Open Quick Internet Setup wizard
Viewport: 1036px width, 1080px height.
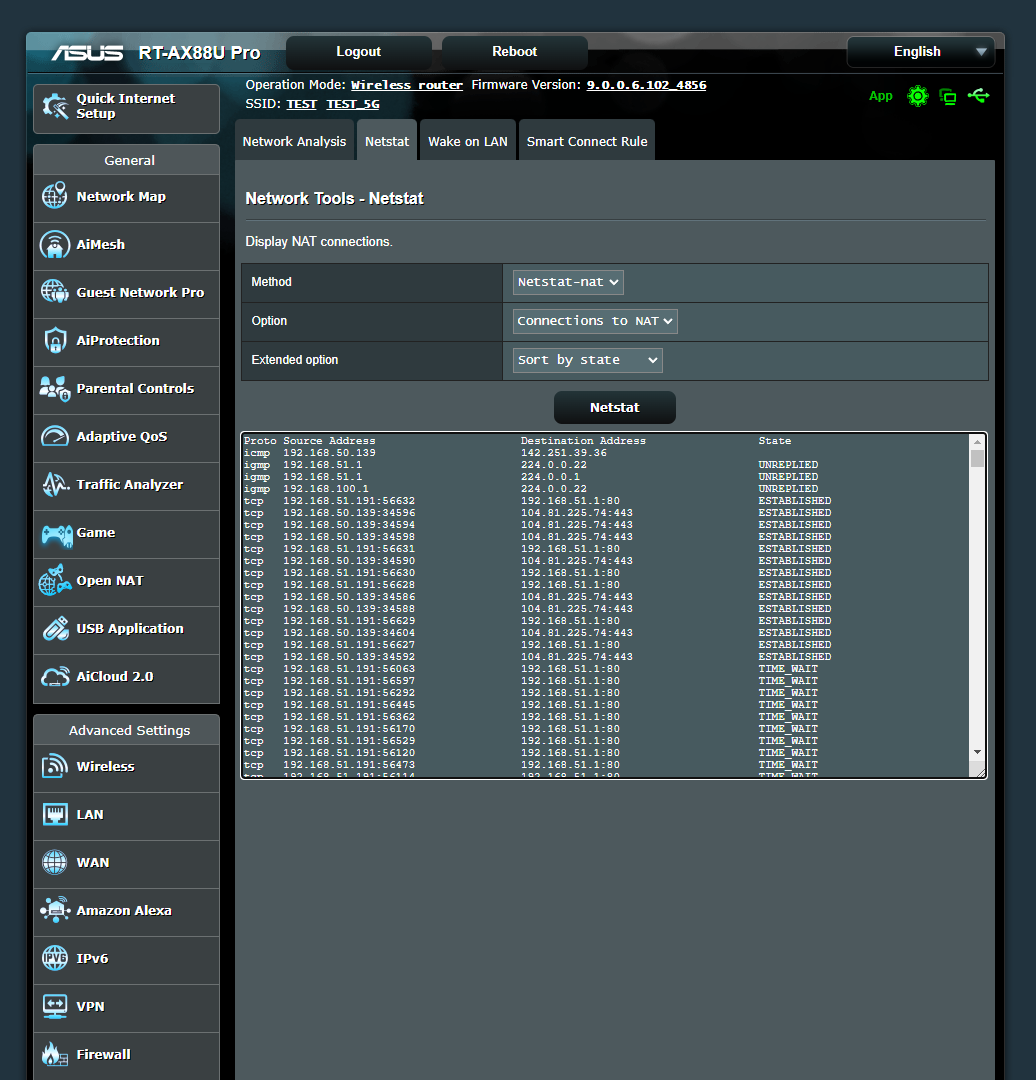[x=126, y=107]
